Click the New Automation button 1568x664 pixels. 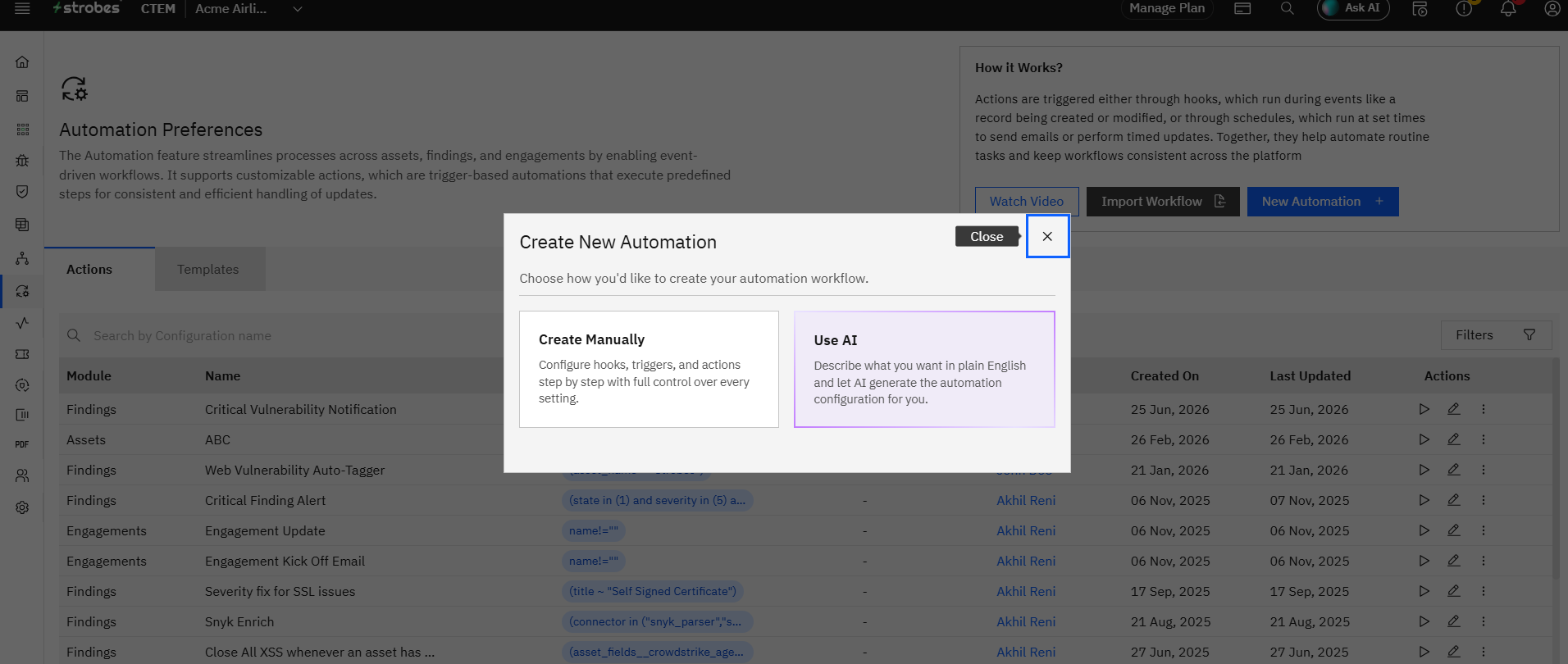click(1323, 202)
